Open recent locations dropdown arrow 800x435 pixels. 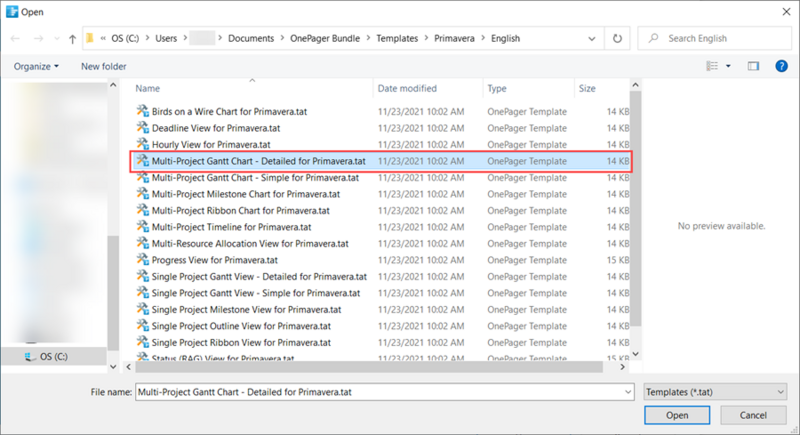click(x=57, y=39)
